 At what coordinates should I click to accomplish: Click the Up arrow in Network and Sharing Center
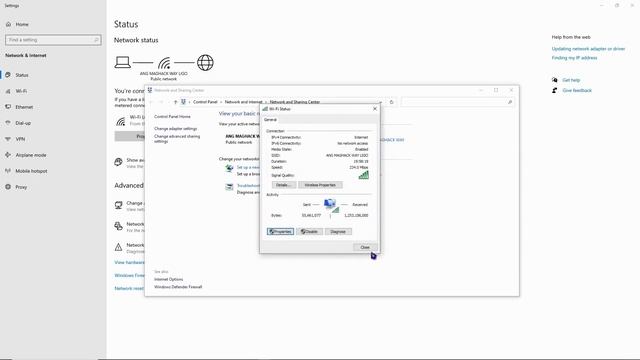[x=176, y=102]
